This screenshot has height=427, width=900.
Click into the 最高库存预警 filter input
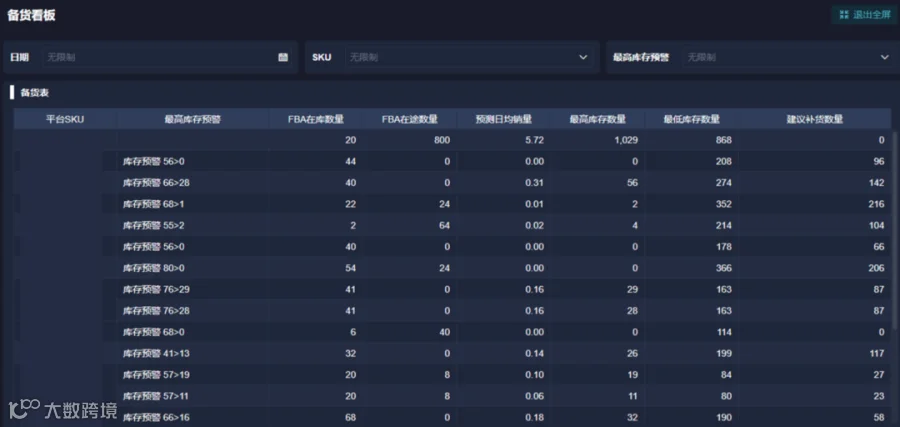coord(788,57)
